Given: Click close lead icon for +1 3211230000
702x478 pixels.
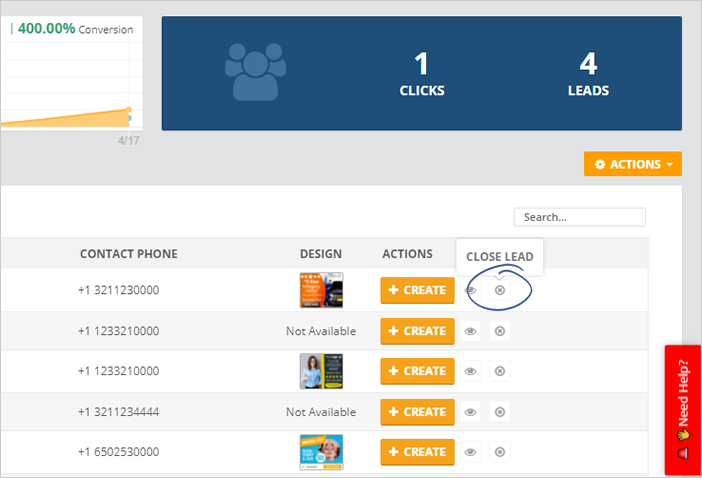Looking at the screenshot, I should tap(500, 290).
